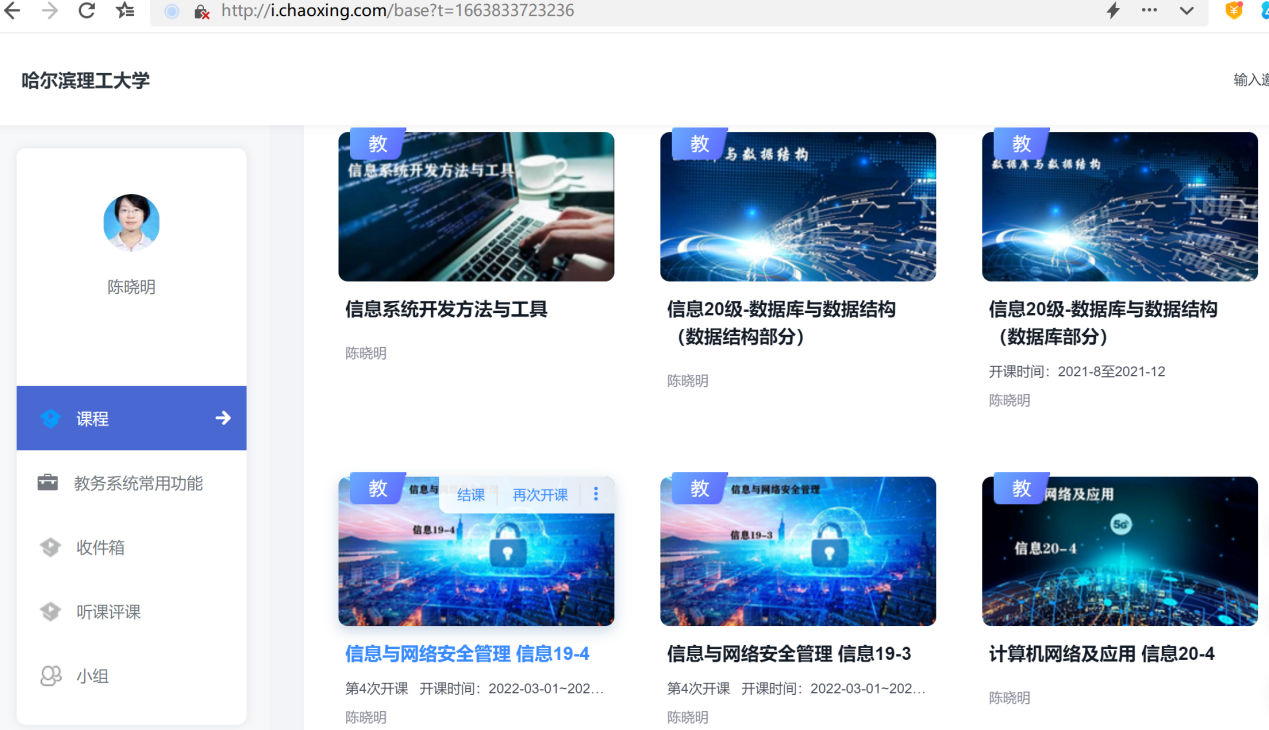Open the 信息系统开发方法与工具 course thumbnail
The width and height of the screenshot is (1269, 730).
click(x=476, y=207)
